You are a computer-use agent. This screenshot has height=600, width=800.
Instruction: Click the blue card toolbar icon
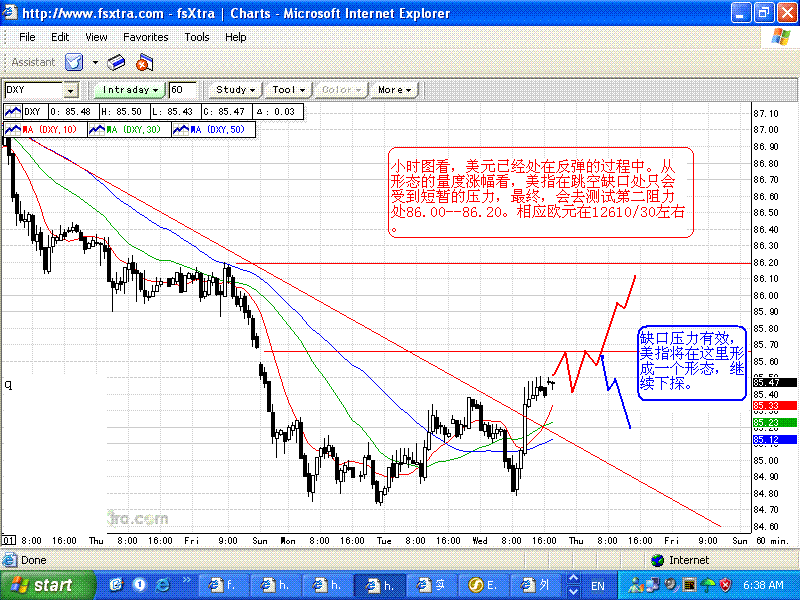click(116, 63)
